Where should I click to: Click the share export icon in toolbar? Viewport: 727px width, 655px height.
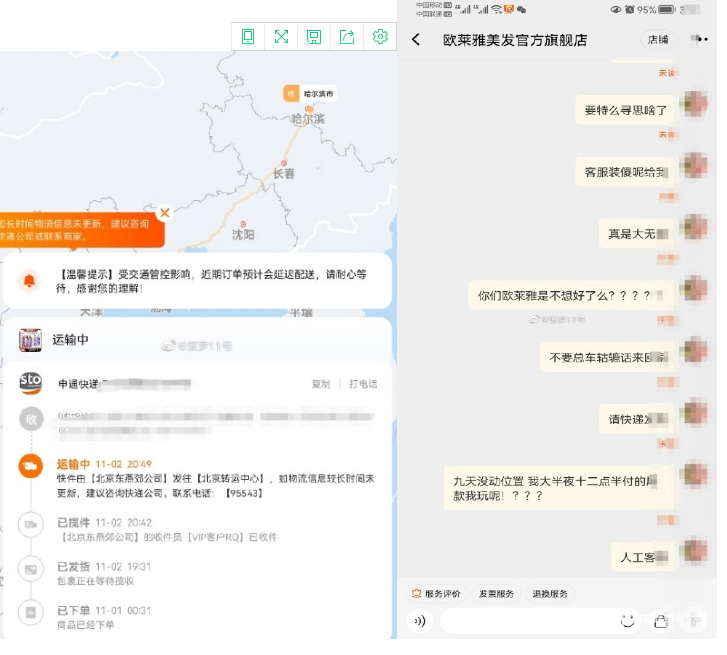(x=347, y=37)
